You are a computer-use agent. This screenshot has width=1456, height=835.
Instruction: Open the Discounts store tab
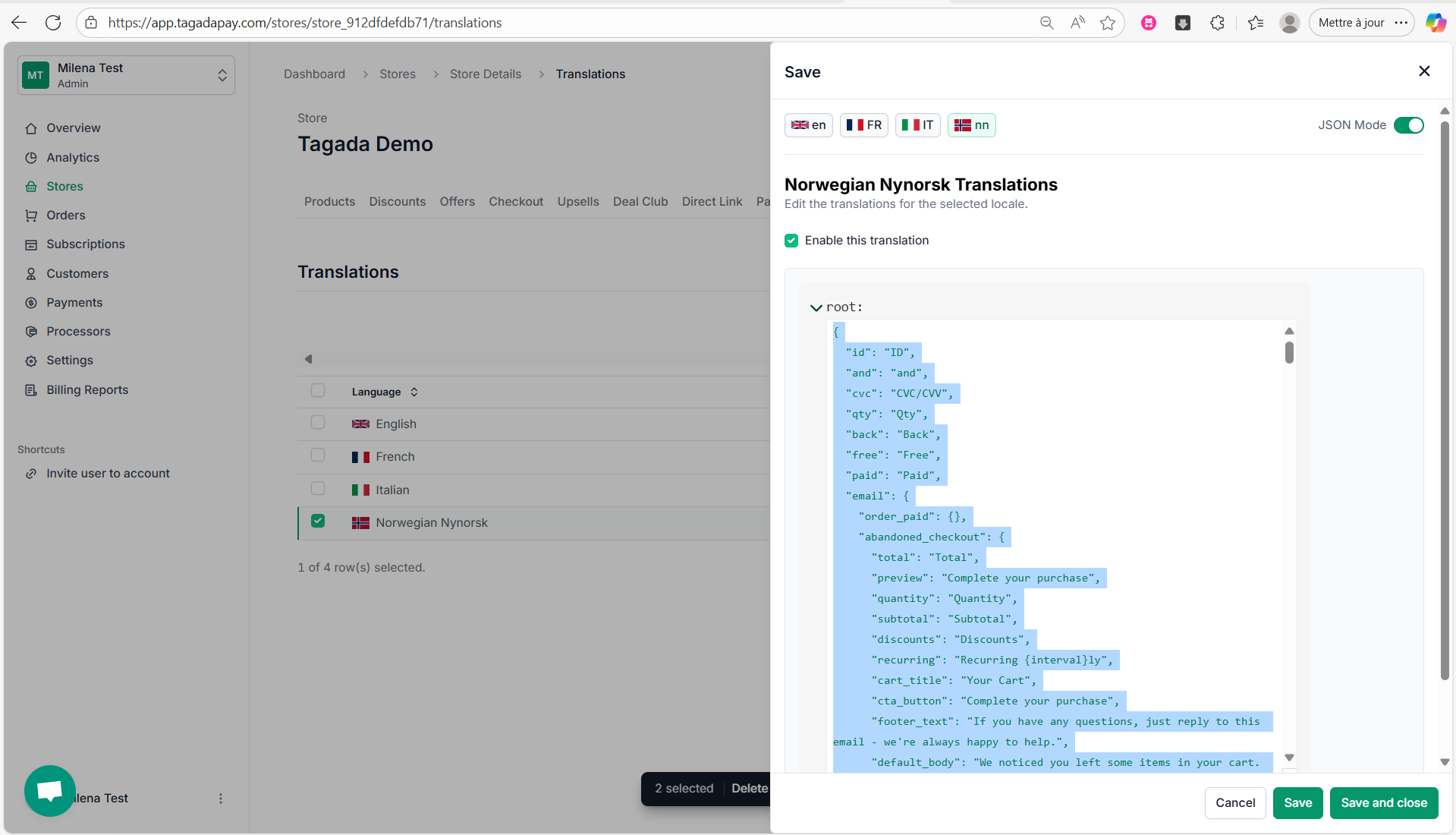(398, 202)
